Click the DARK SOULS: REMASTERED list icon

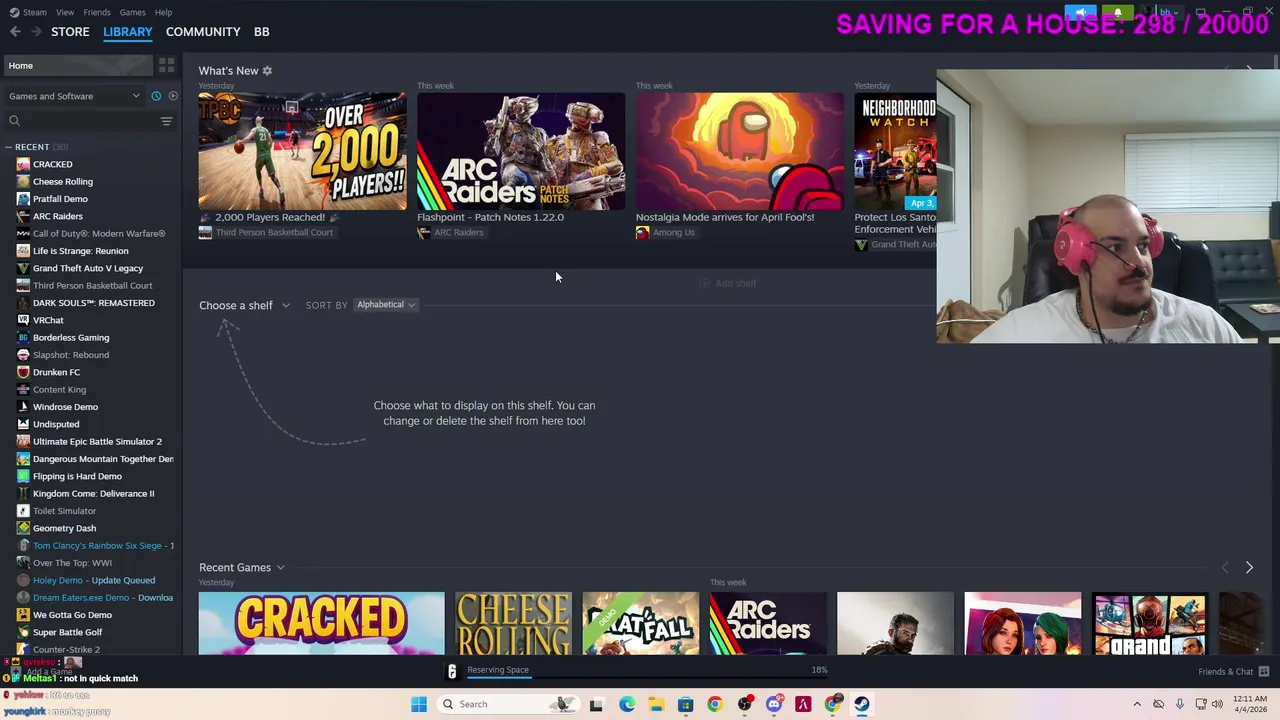click(23, 303)
